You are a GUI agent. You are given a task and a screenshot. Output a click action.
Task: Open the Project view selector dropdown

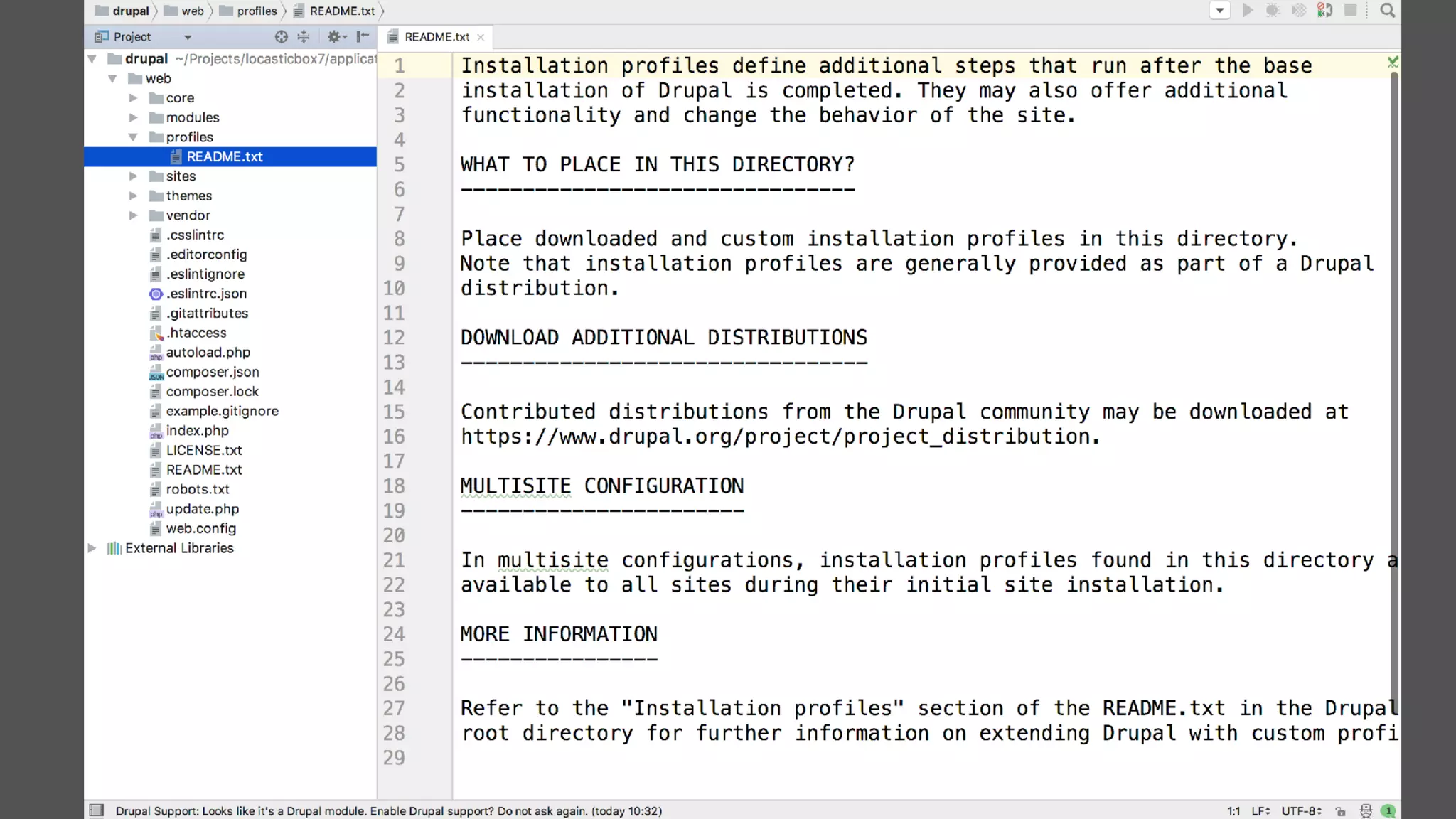click(188, 37)
